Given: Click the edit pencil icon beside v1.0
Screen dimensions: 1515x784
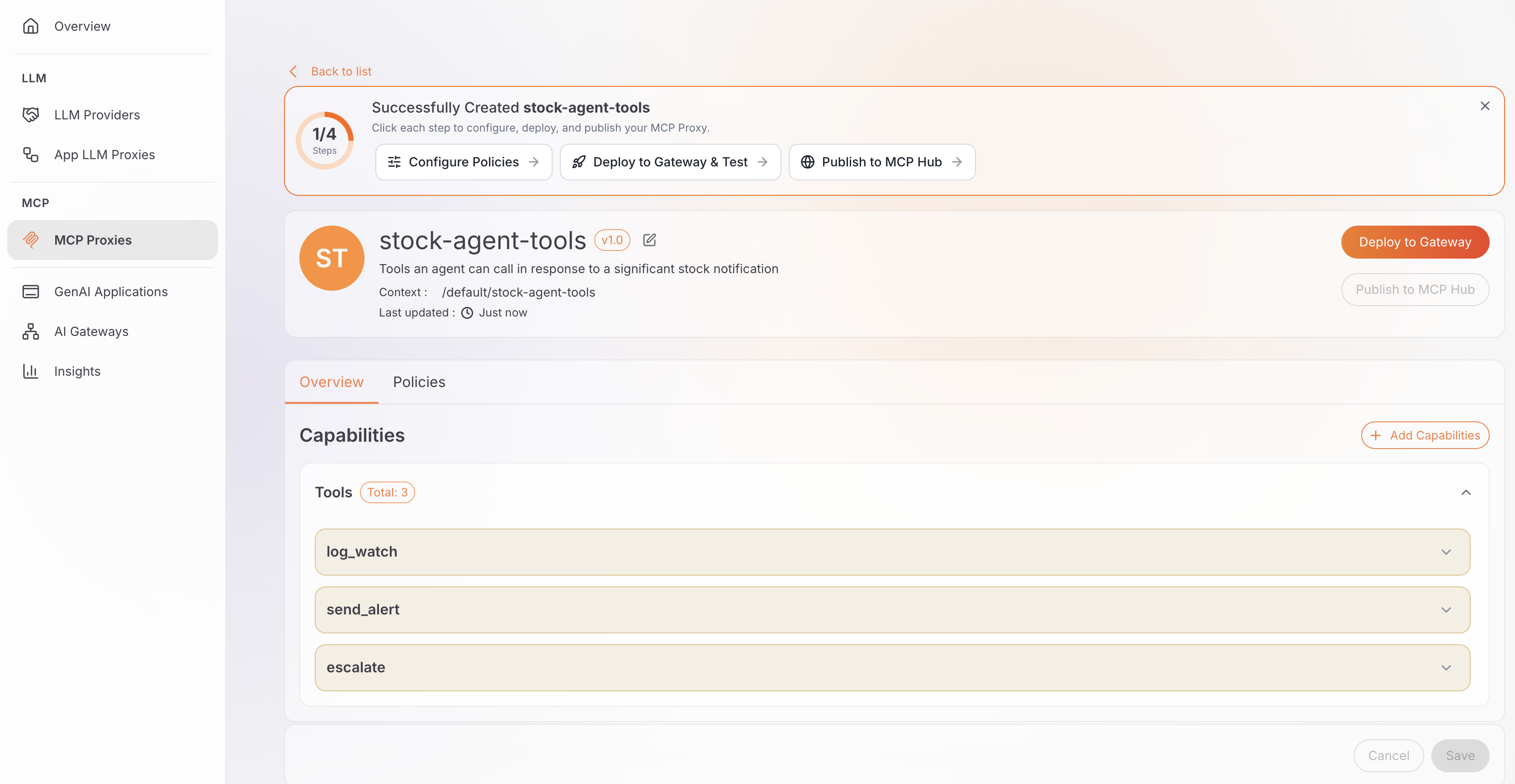Looking at the screenshot, I should (x=649, y=240).
